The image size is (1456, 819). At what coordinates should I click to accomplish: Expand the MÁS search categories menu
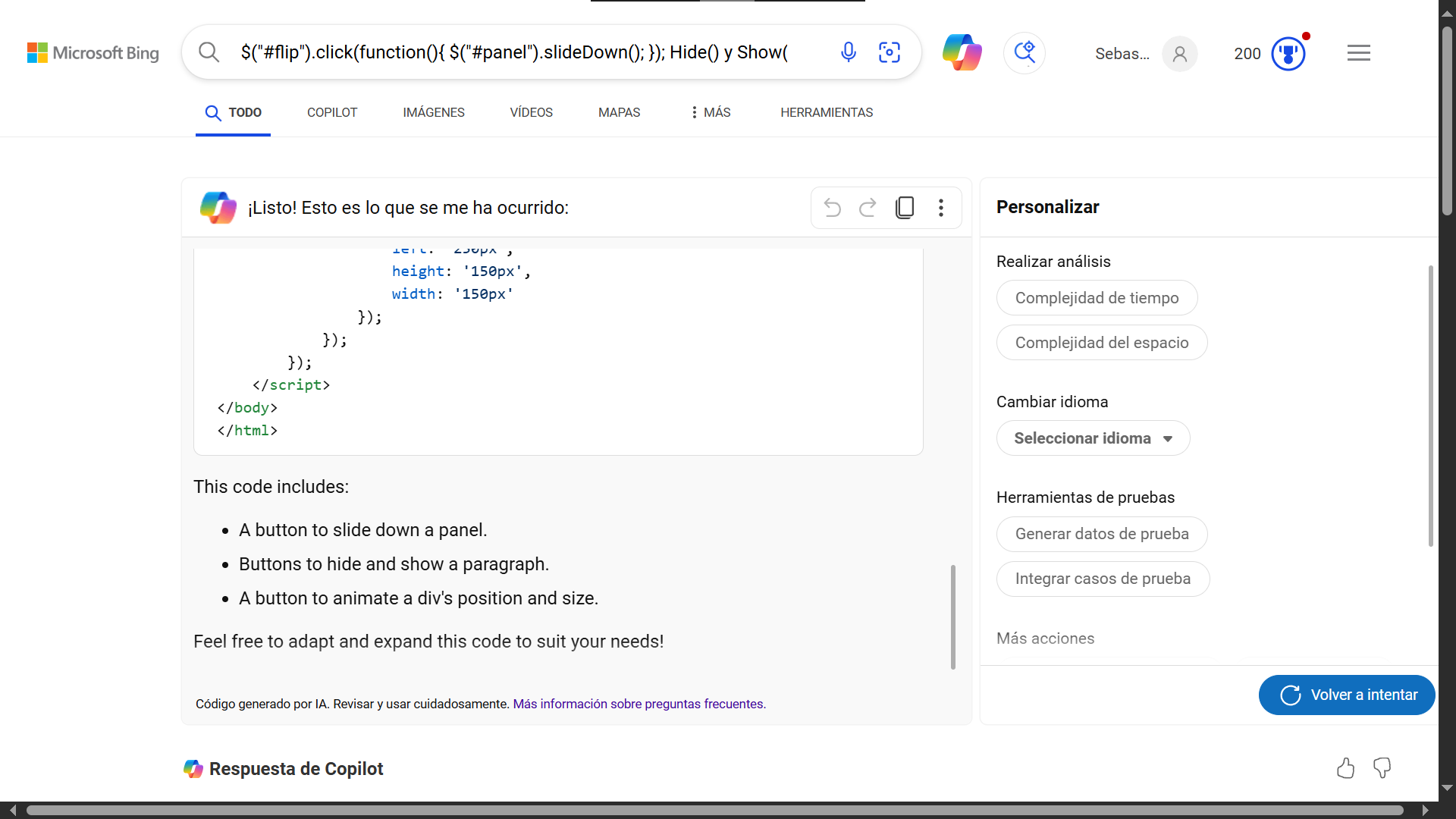coord(711,112)
